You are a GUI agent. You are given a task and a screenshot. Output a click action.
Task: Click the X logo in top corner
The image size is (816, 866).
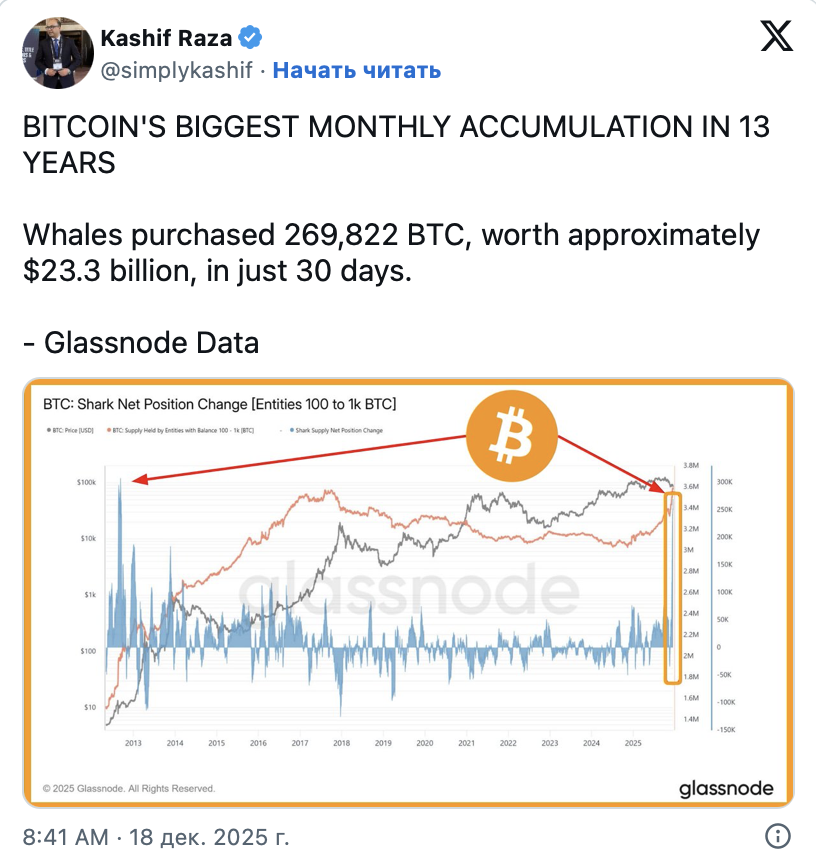[775, 36]
